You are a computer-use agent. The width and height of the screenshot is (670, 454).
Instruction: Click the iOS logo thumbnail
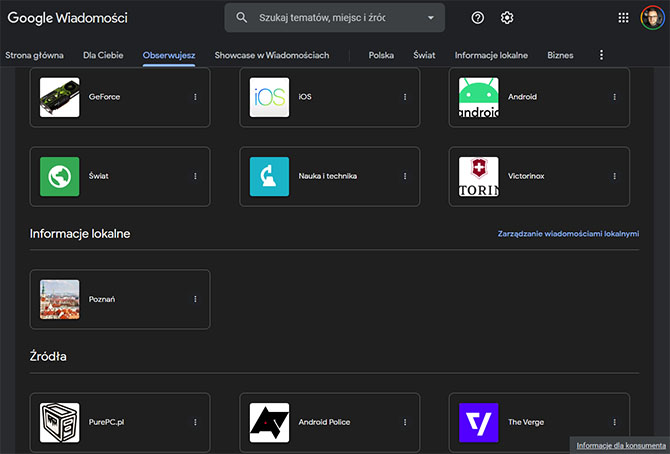coord(269,97)
